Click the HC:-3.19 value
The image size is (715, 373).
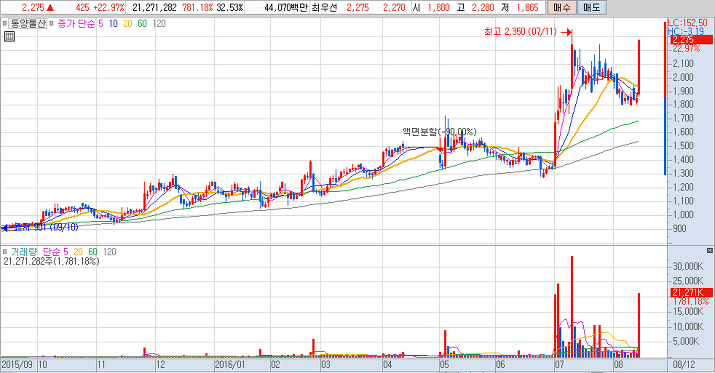tap(686, 31)
